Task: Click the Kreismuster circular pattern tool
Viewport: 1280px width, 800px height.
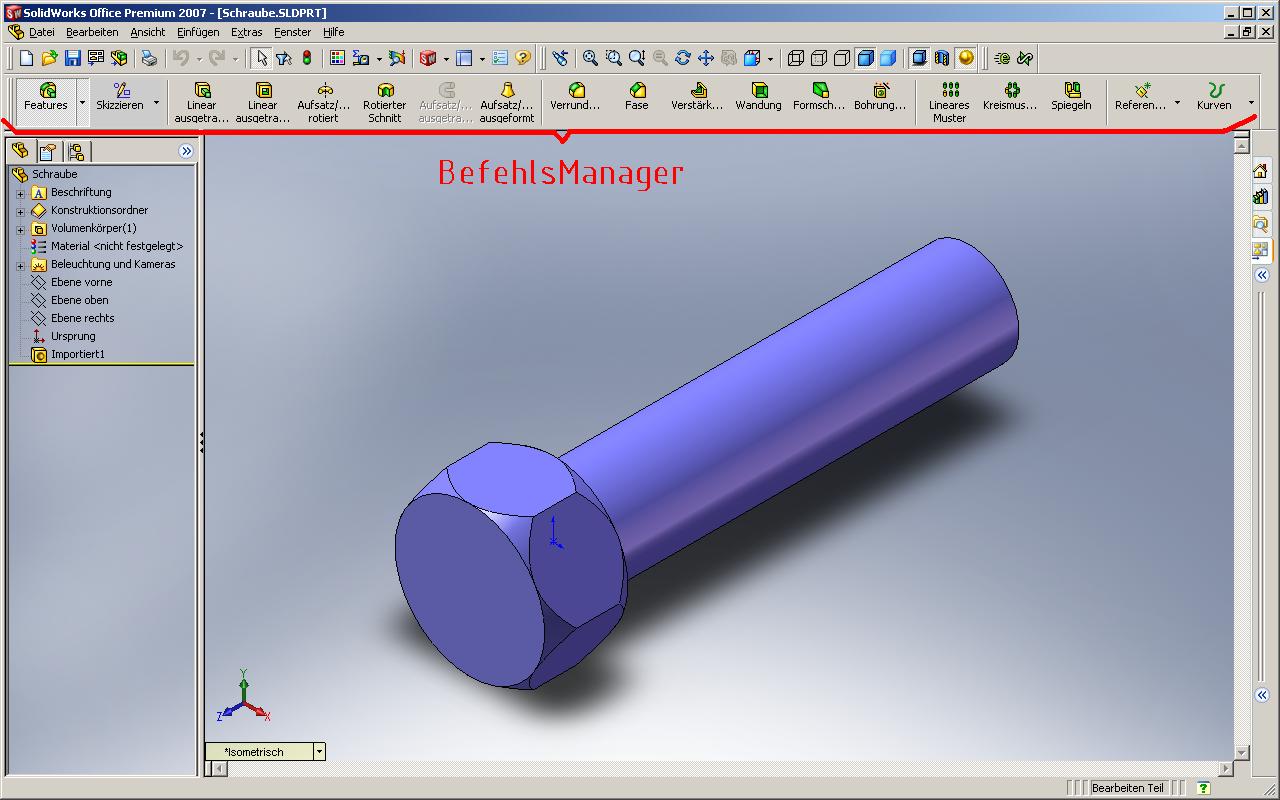Action: (x=1011, y=97)
